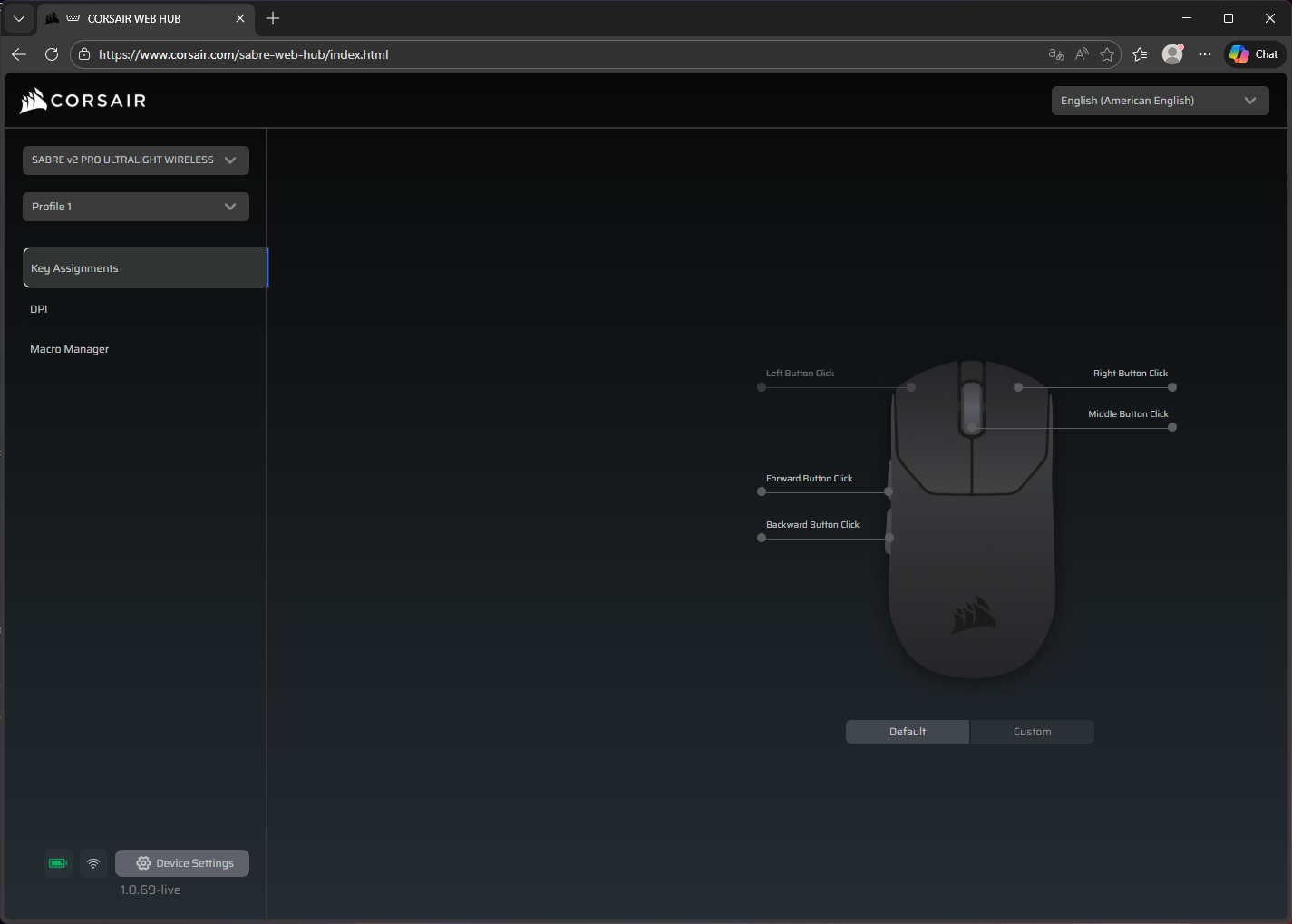This screenshot has width=1292, height=924.
Task: Open Device Settings
Action: (182, 863)
